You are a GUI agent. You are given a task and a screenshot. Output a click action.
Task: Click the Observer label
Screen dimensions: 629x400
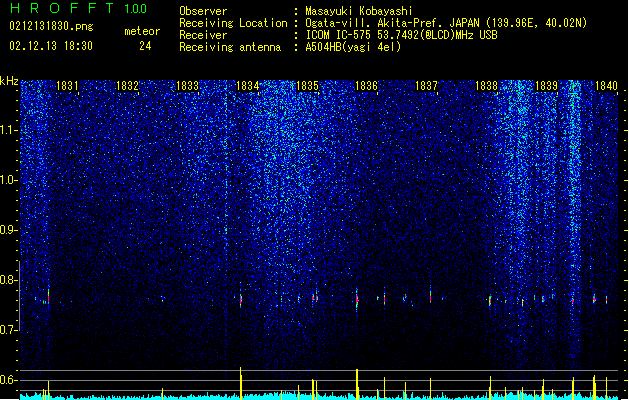(203, 11)
